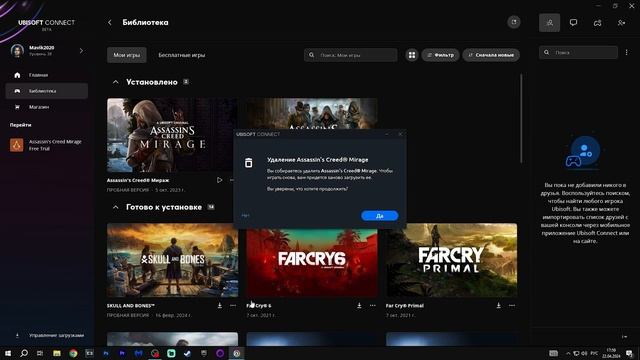Open Google Chrome from the taskbar
Image resolution: width=640 pixels, height=360 pixels.
[73, 353]
